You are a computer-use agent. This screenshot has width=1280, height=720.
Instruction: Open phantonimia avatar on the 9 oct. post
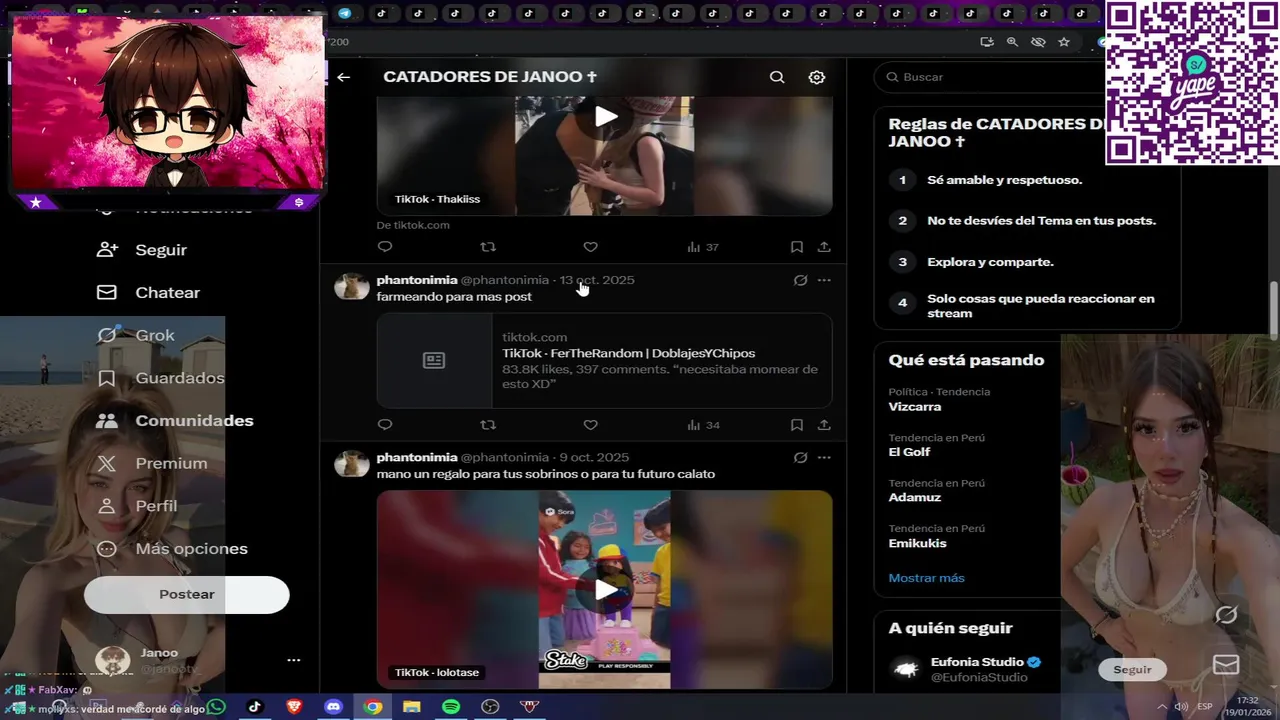point(352,465)
